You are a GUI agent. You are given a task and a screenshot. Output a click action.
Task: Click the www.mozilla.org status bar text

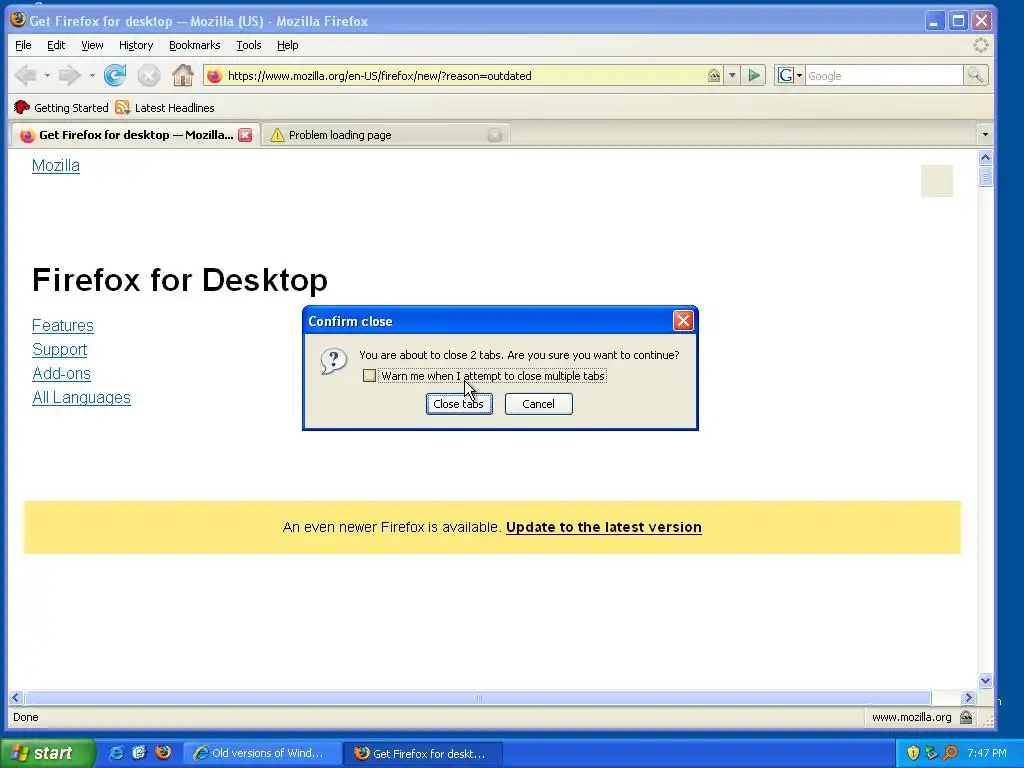[912, 717]
